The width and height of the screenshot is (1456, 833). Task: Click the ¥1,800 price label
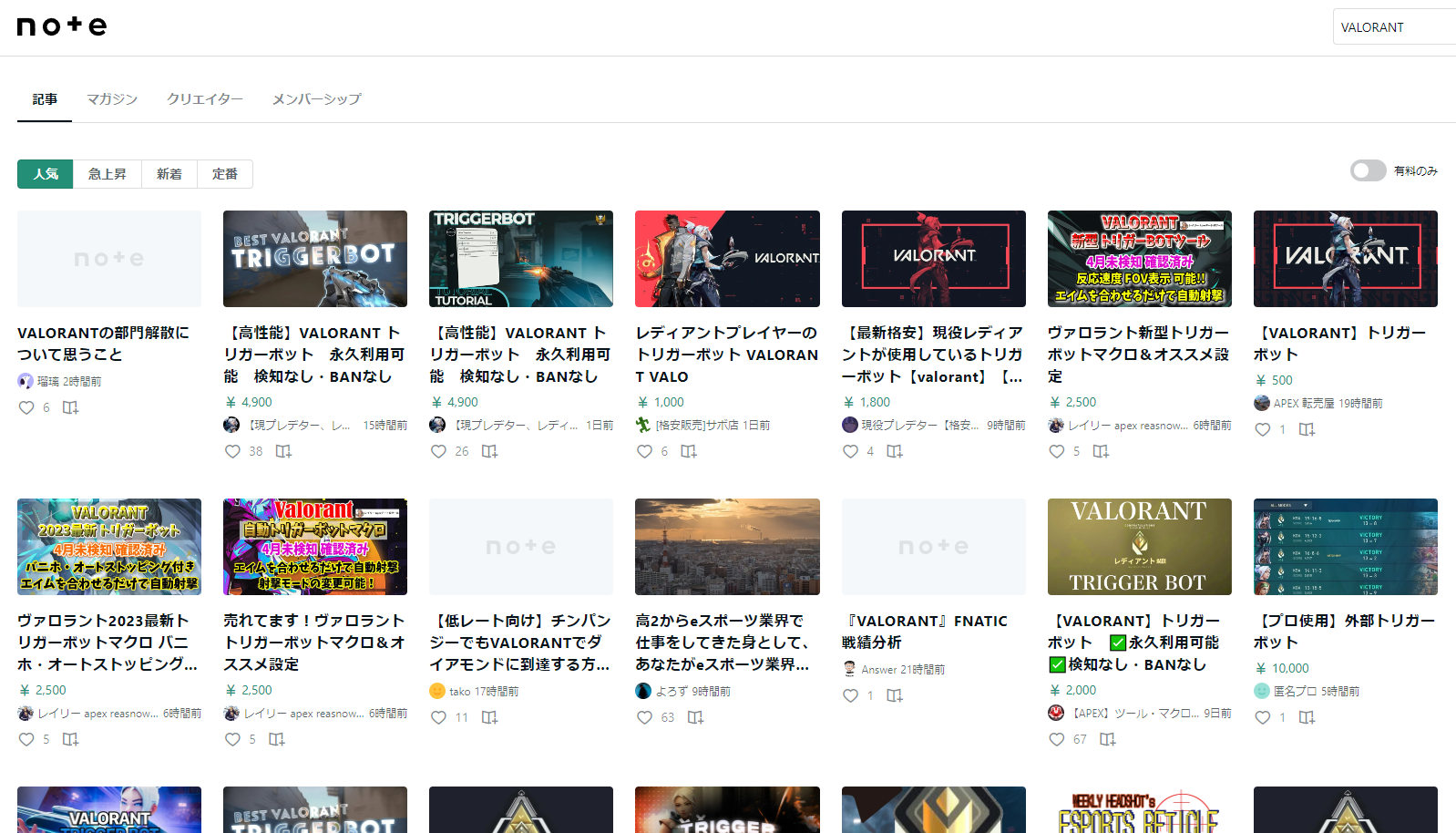point(866,402)
